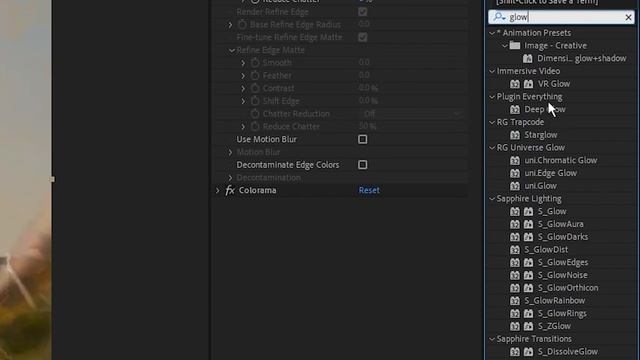The width and height of the screenshot is (640, 360).
Task: Collapse the RG Universe Glow category
Action: [492, 148]
